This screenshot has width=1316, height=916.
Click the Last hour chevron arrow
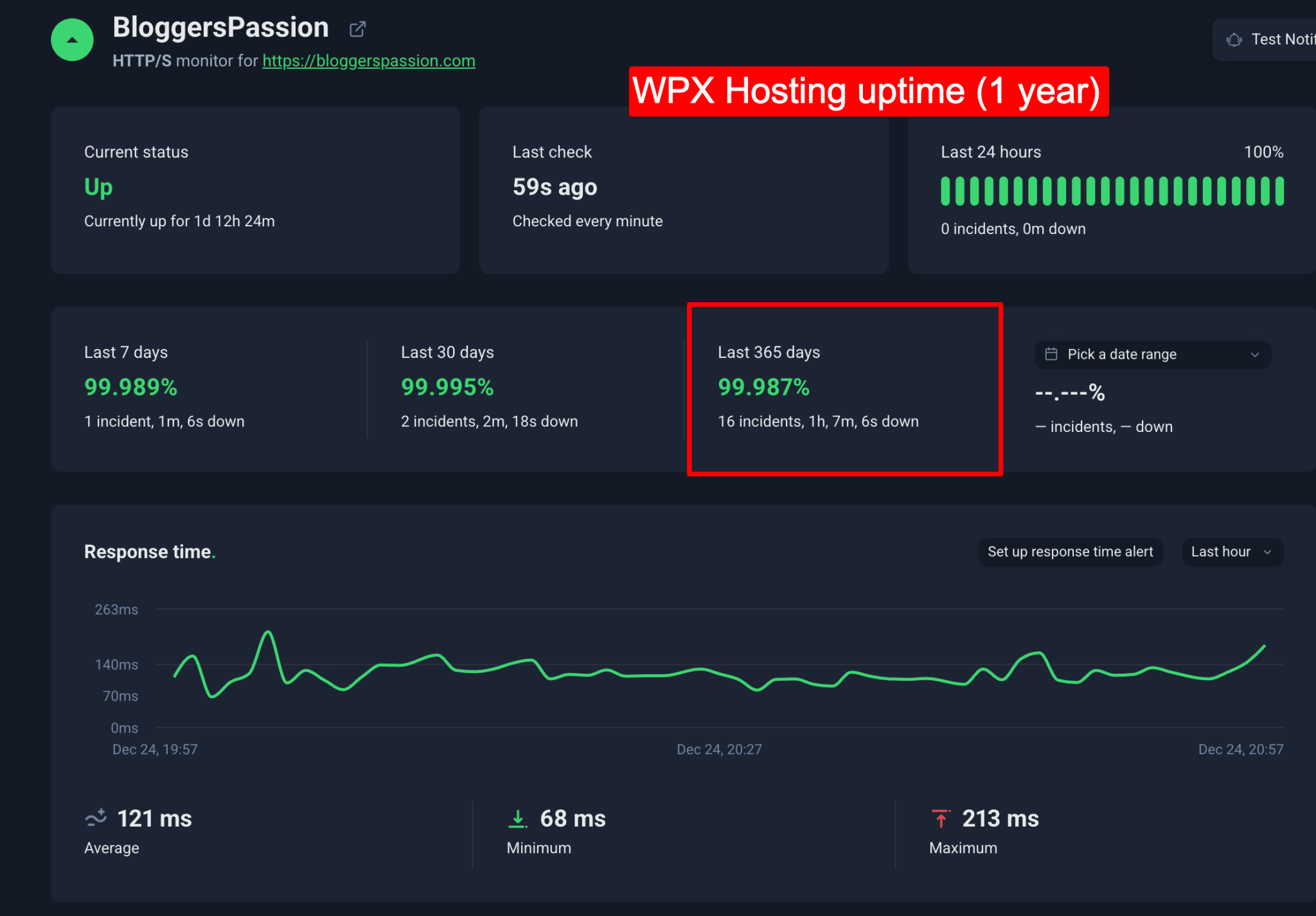(x=1267, y=552)
